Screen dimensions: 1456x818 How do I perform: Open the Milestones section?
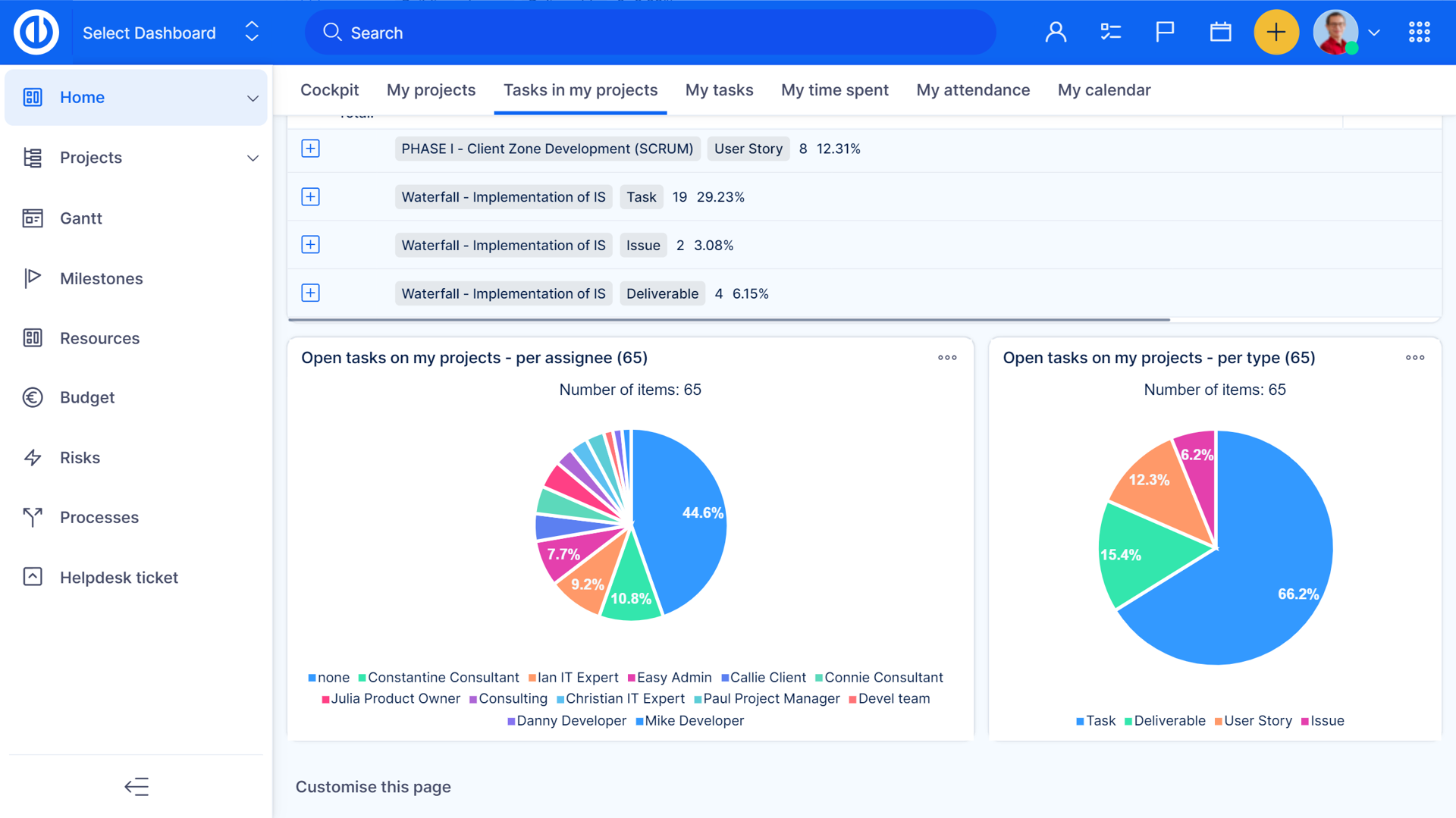(x=101, y=278)
